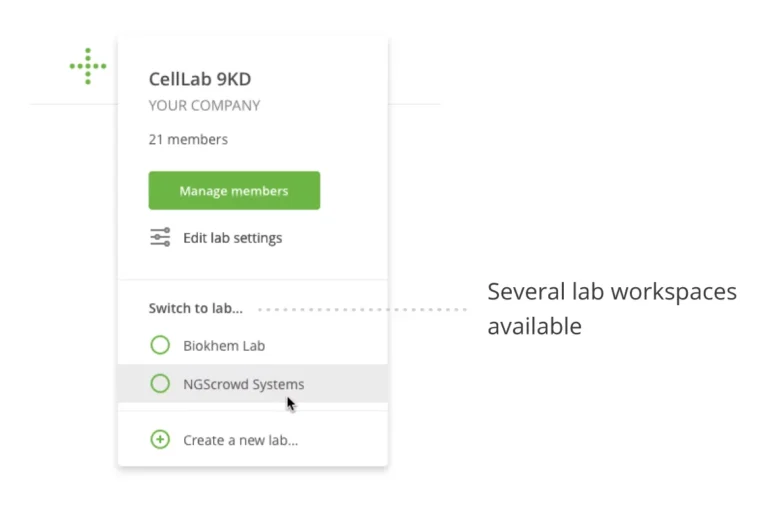Viewport: 768px width, 505px height.
Task: Click the green plus circle icon
Action: (x=160, y=439)
